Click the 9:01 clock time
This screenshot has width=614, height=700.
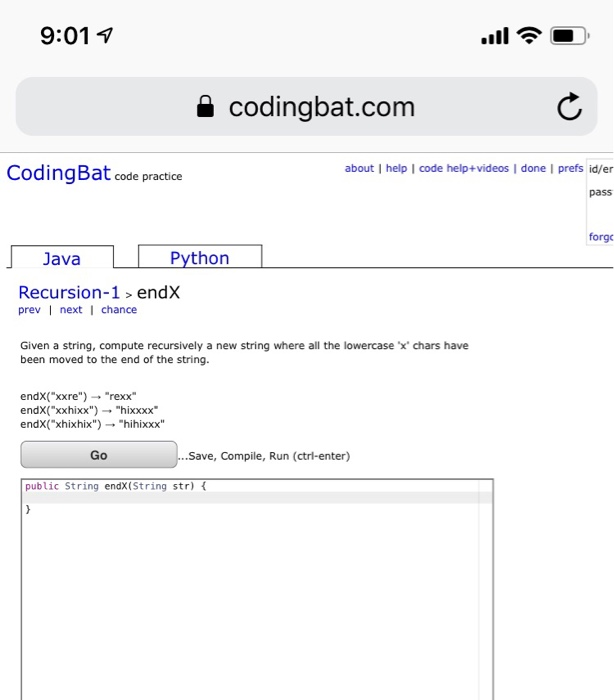pyautogui.click(x=65, y=35)
